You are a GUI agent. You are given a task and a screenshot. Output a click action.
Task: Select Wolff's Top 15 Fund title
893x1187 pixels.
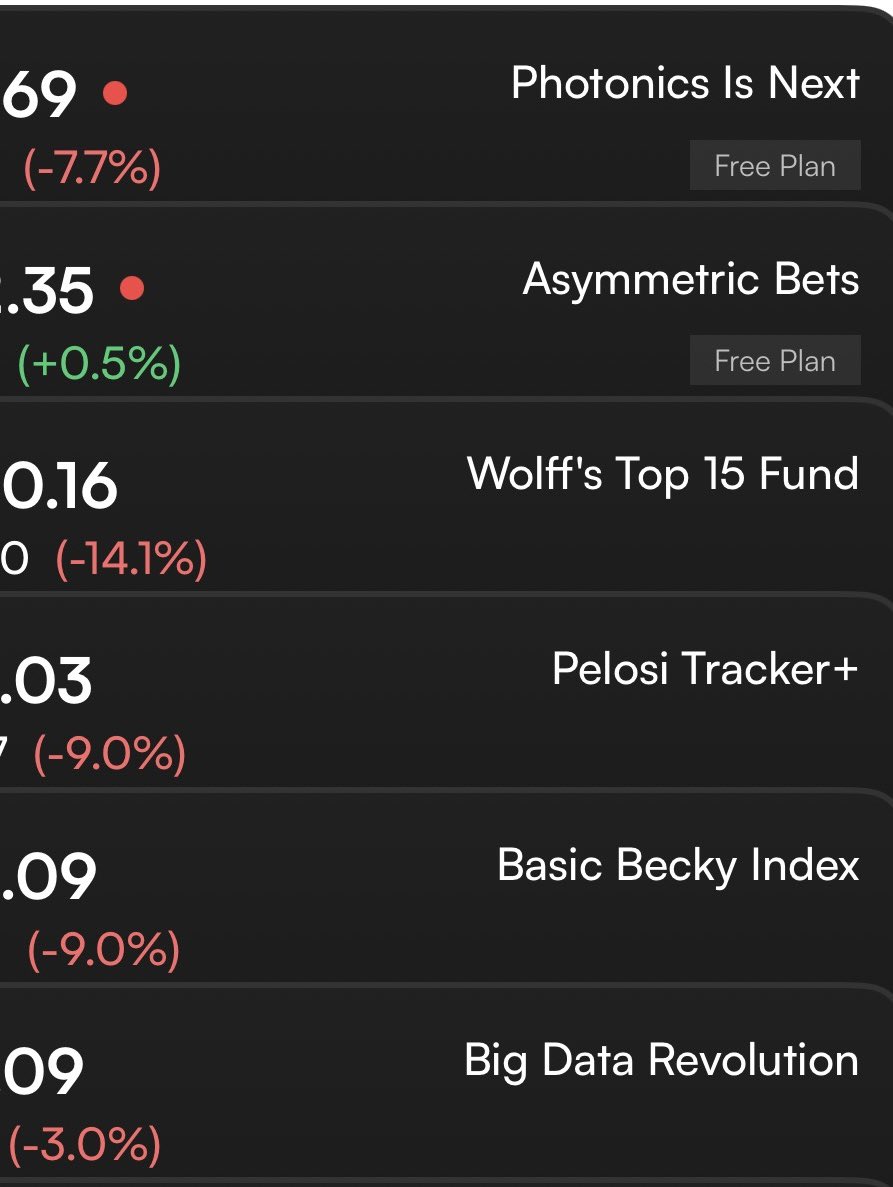coord(663,474)
